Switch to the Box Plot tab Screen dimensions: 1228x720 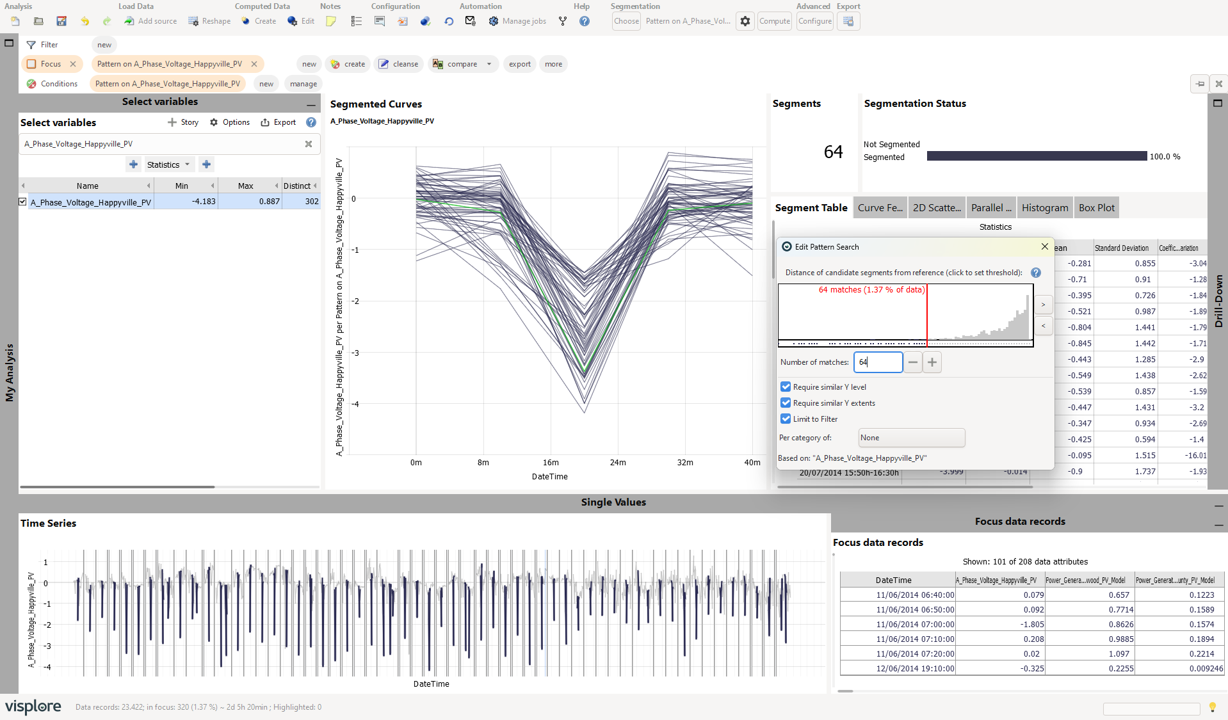1096,208
